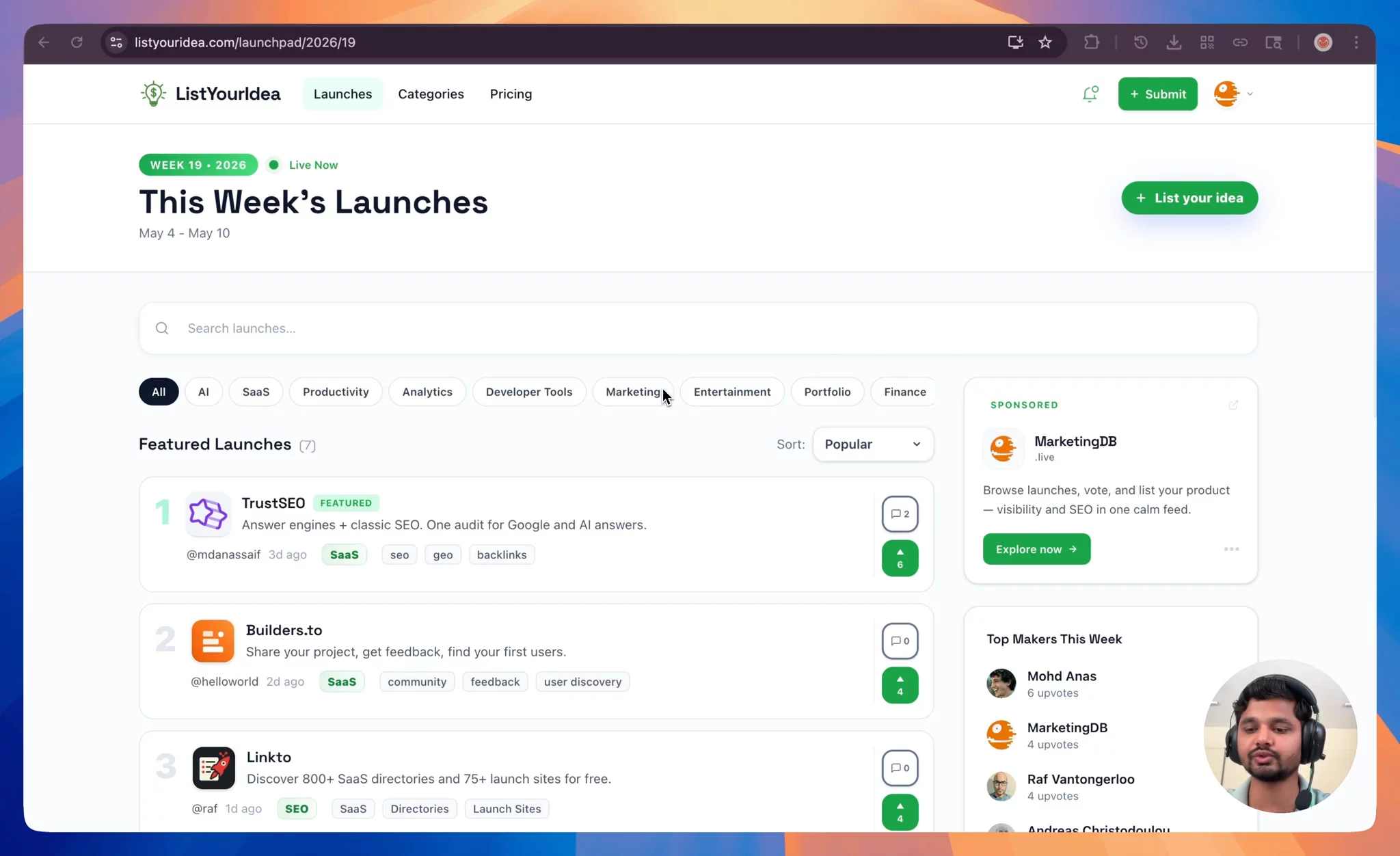Viewport: 1400px width, 856px height.
Task: Reload the page with the refresh icon
Action: pos(77,42)
